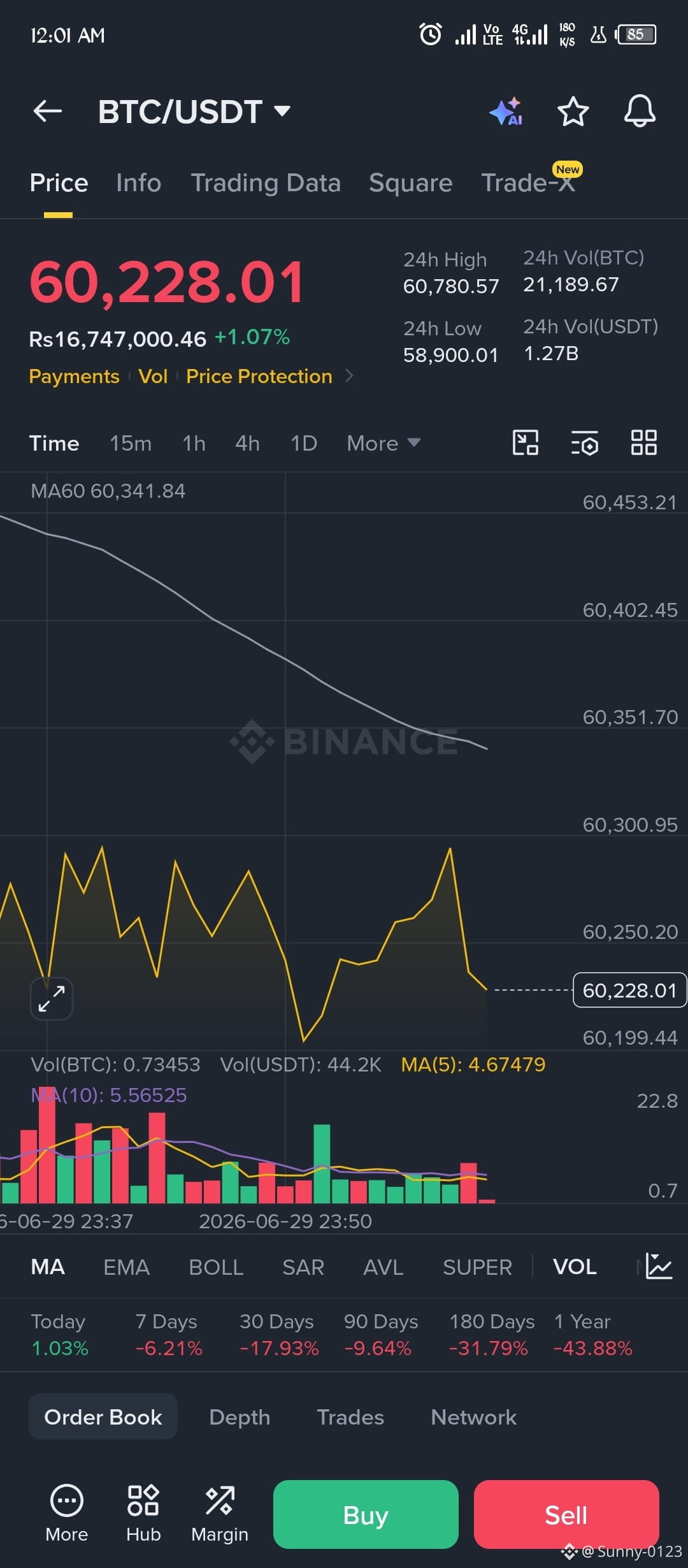Select the Order Book tab
This screenshot has width=688, height=1568.
click(103, 1416)
